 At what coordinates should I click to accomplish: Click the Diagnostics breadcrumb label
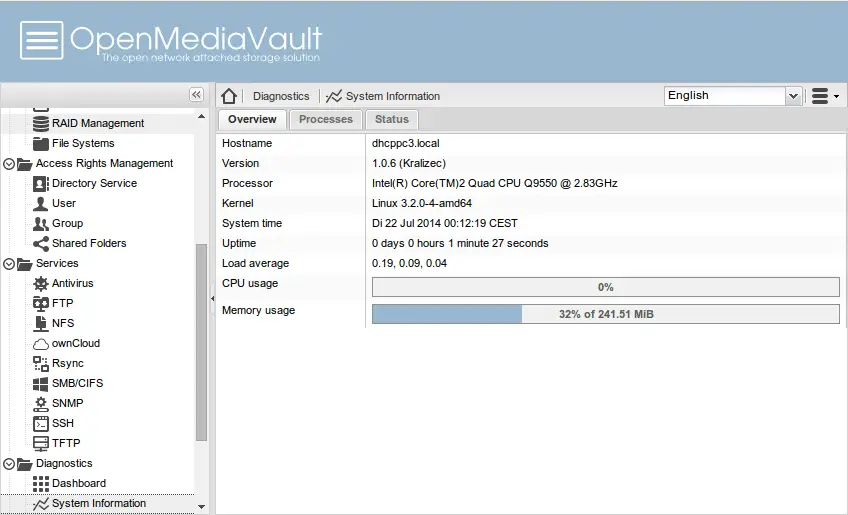point(281,96)
